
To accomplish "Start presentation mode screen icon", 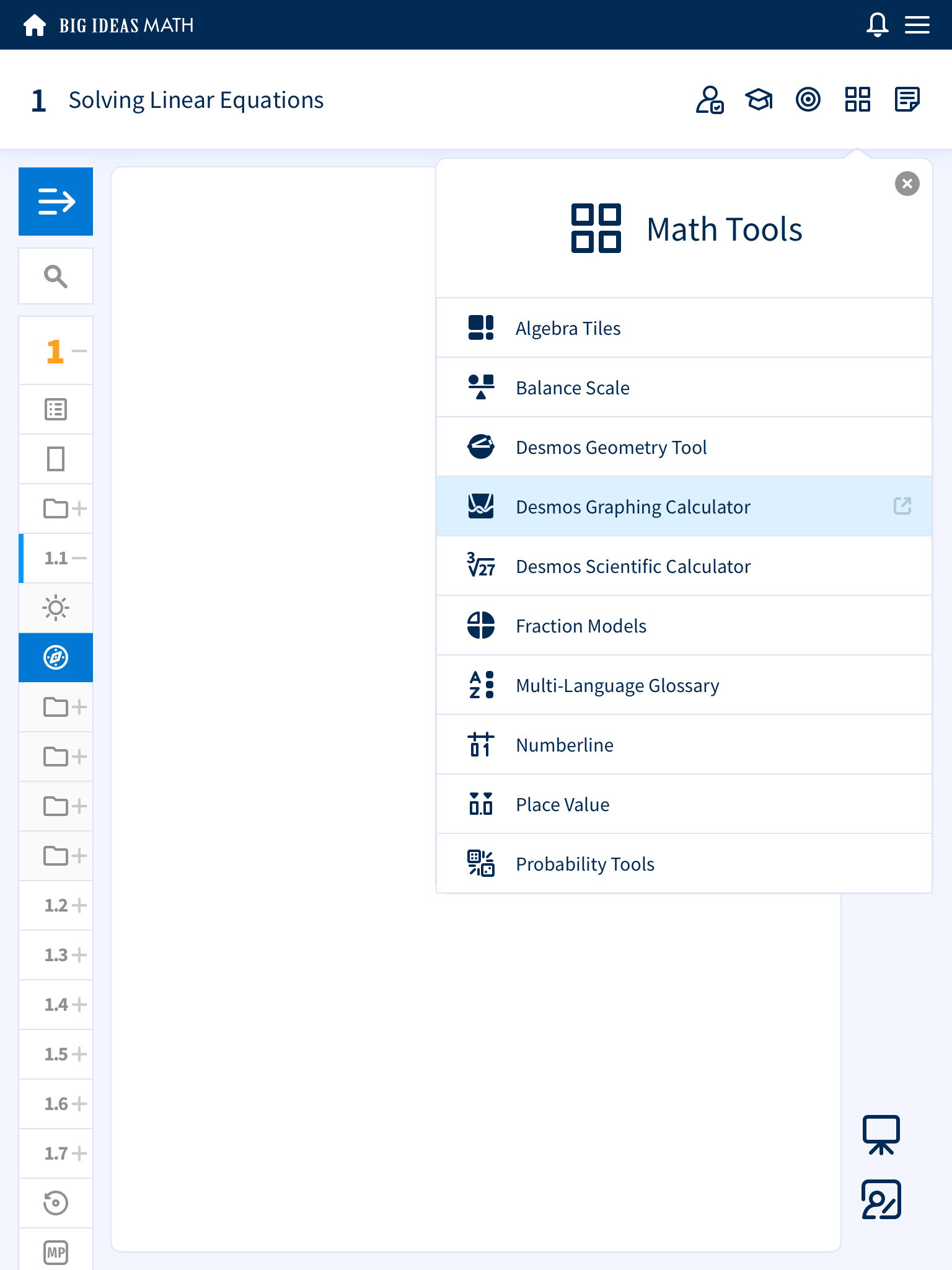I will (881, 1135).
